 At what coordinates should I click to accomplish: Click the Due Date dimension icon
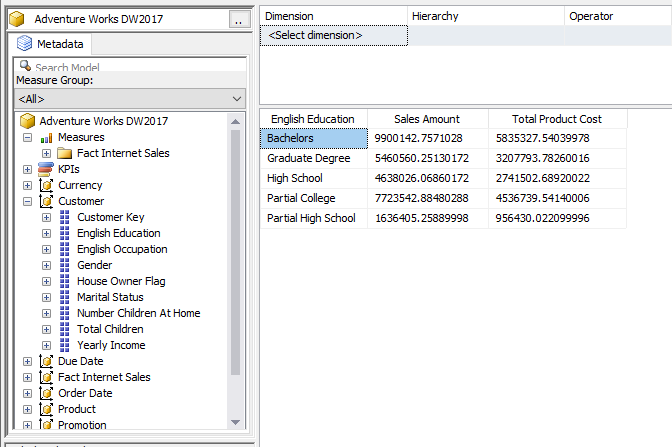click(46, 361)
